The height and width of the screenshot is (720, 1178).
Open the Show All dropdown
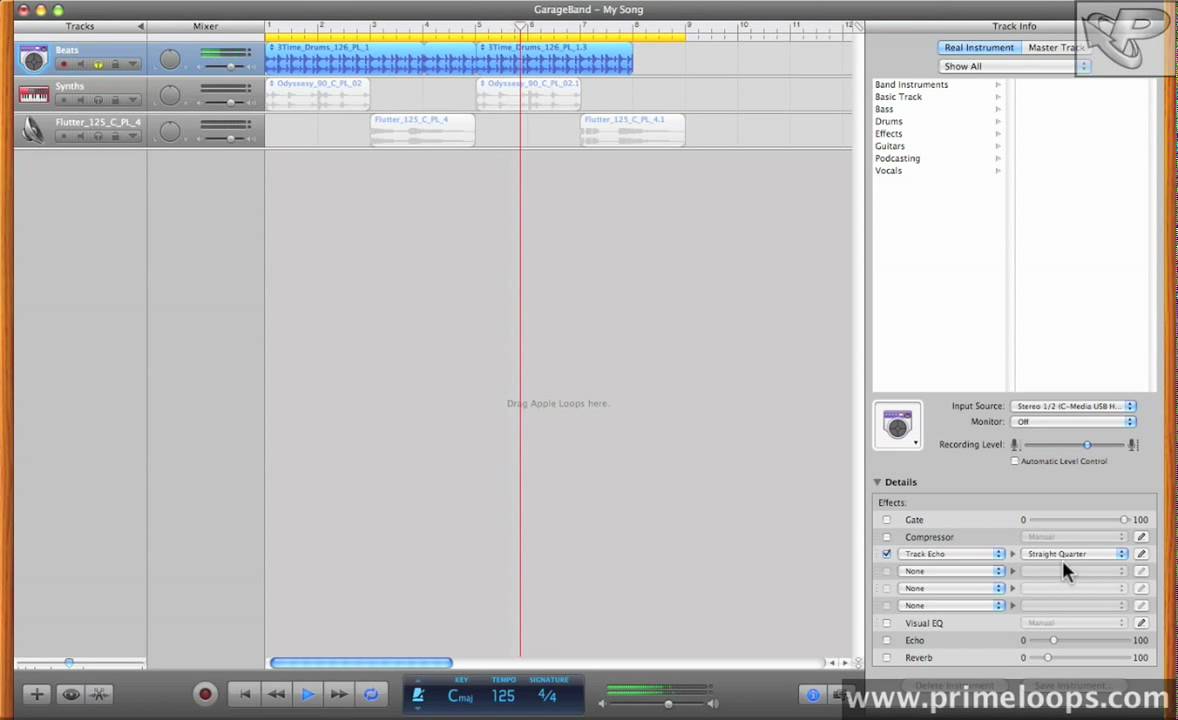click(1014, 66)
